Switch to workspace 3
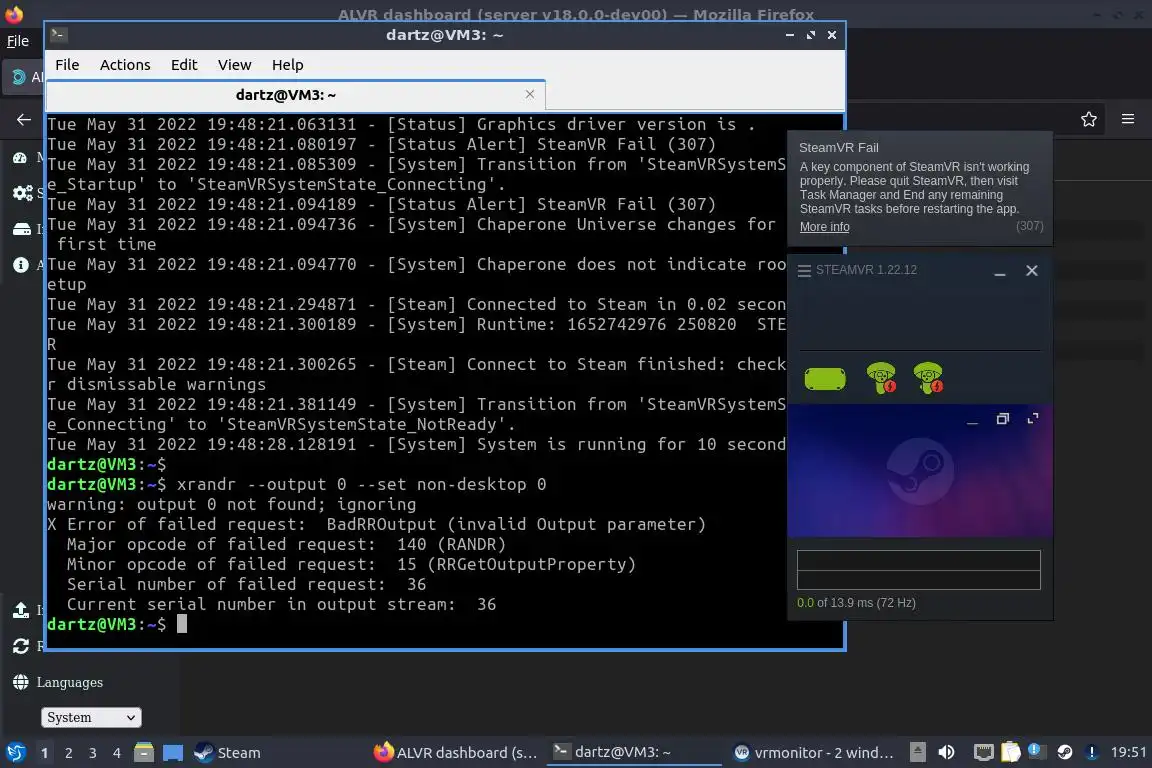Viewport: 1152px width, 768px height. point(93,753)
